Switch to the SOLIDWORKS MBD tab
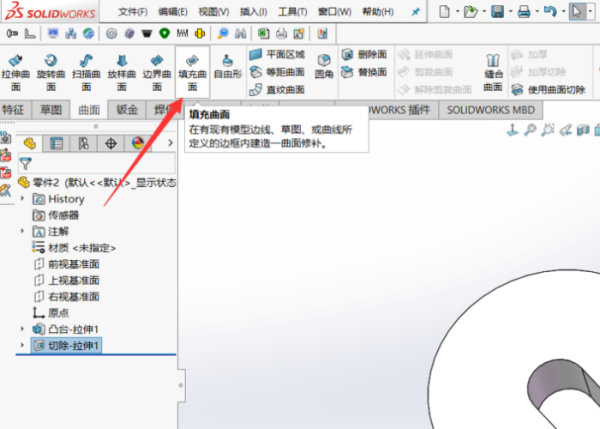 491,110
